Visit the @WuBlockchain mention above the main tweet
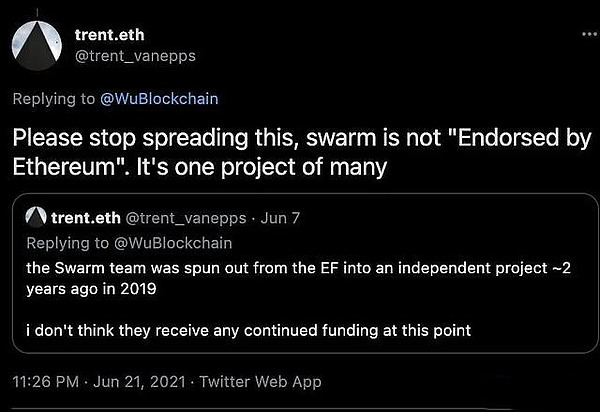Screen dimensions: 600x412 coord(161,99)
